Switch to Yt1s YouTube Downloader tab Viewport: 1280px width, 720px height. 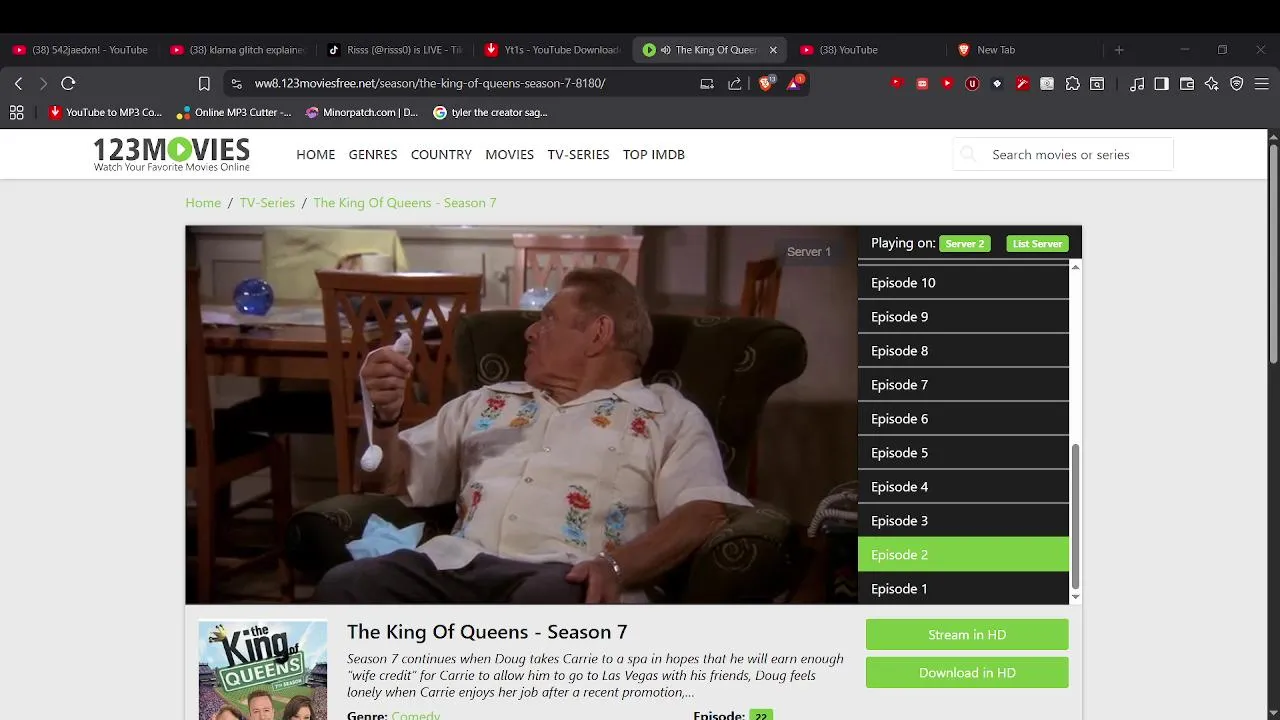tap(552, 50)
